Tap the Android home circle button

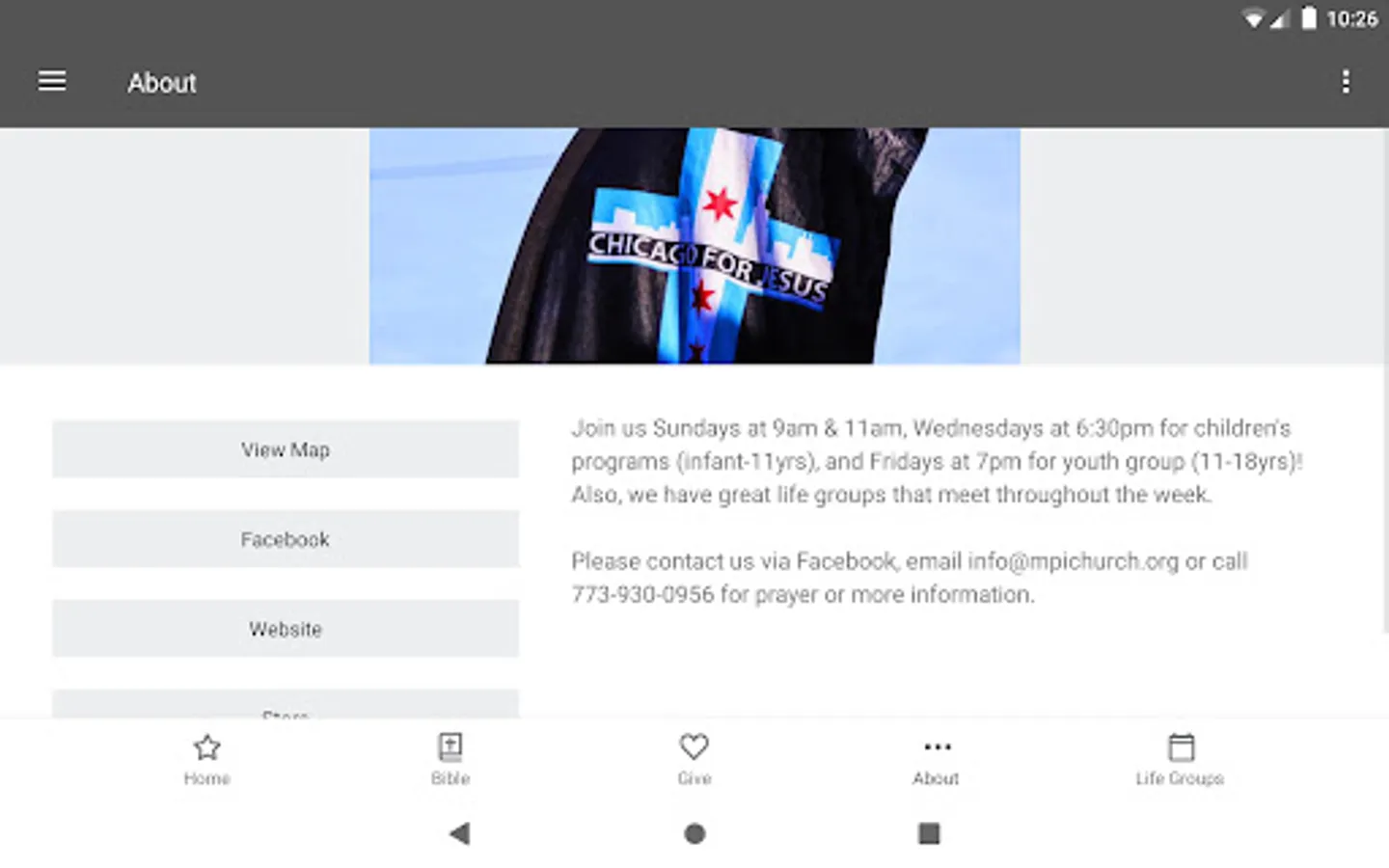coord(694,833)
